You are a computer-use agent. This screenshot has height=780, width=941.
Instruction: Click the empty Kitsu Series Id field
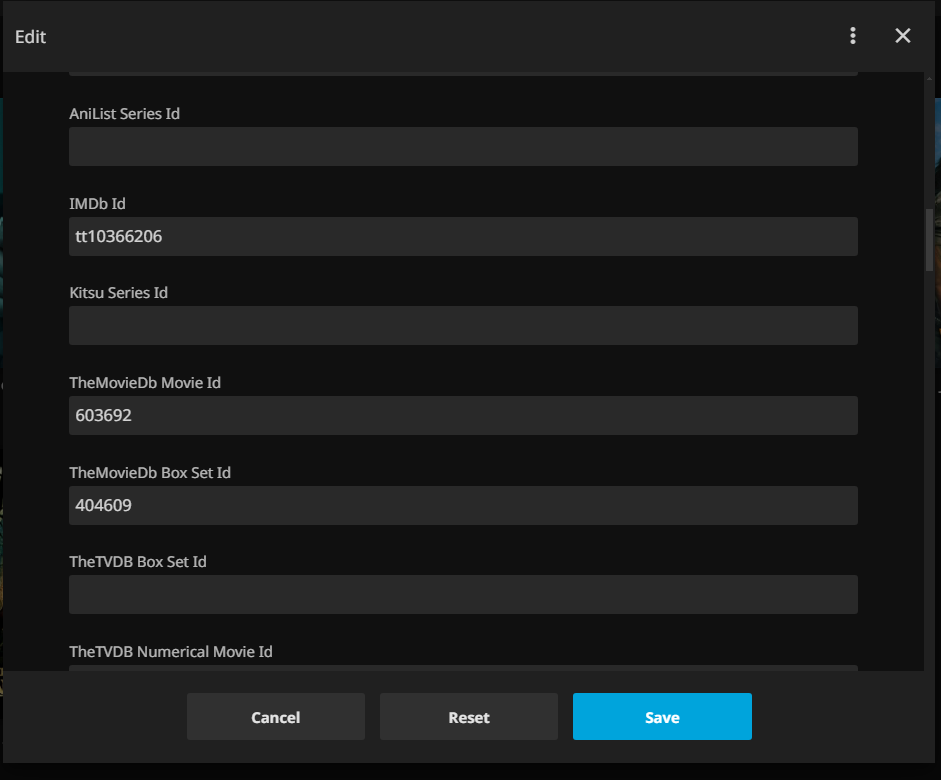463,326
